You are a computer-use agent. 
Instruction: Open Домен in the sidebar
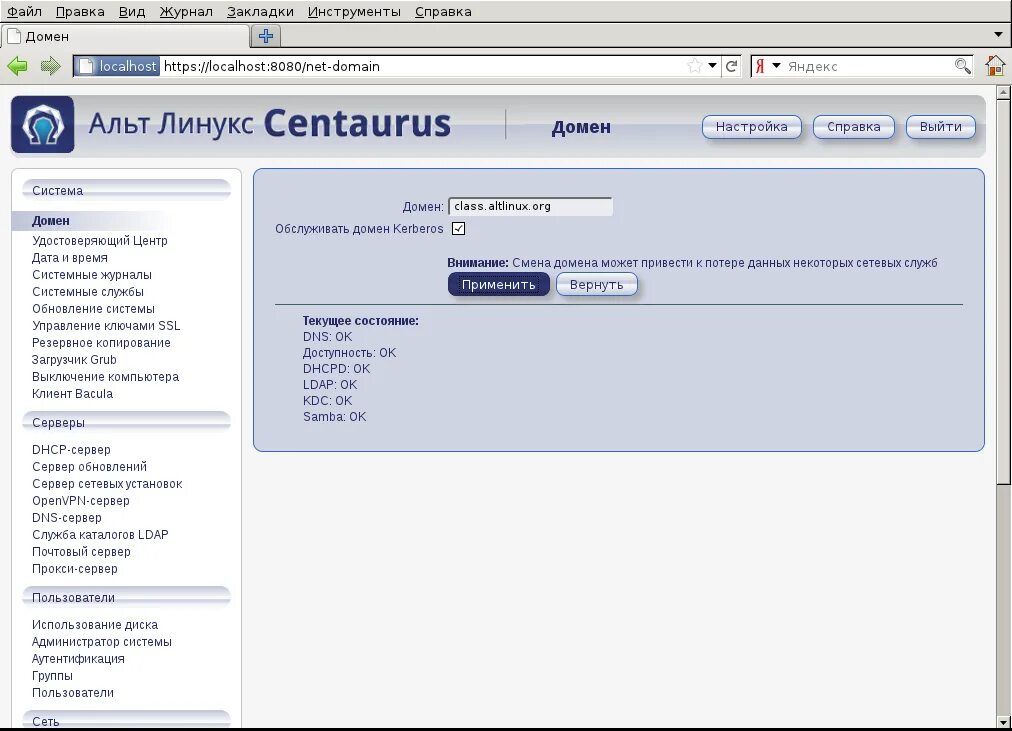51,221
